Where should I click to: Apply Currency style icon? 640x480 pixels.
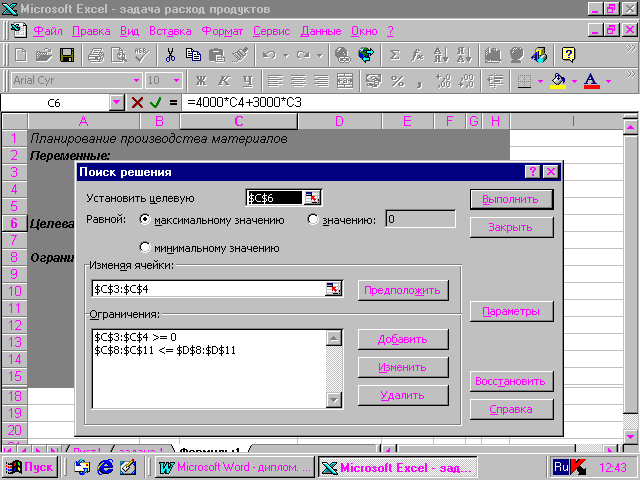coord(373,81)
